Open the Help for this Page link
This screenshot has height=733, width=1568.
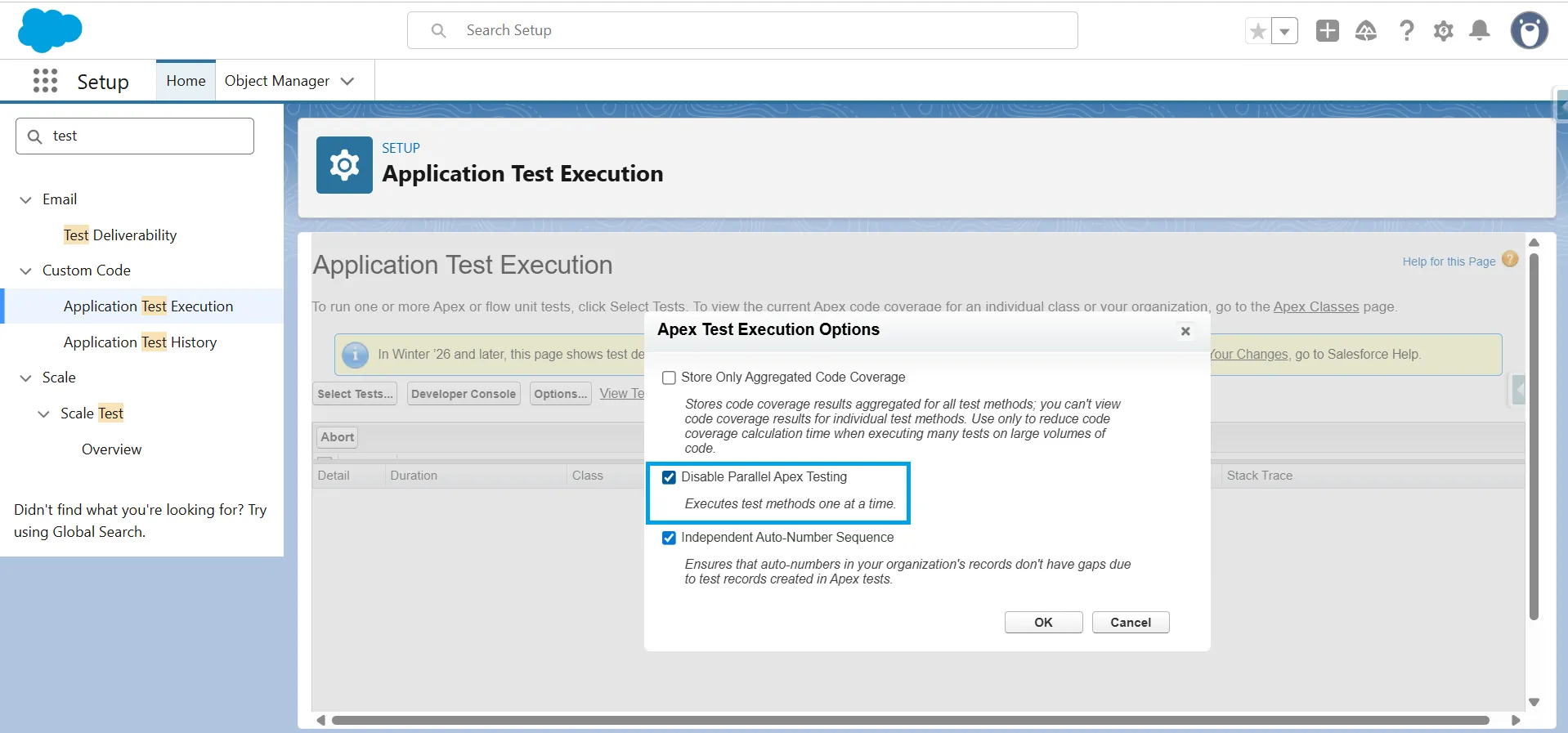click(1449, 261)
